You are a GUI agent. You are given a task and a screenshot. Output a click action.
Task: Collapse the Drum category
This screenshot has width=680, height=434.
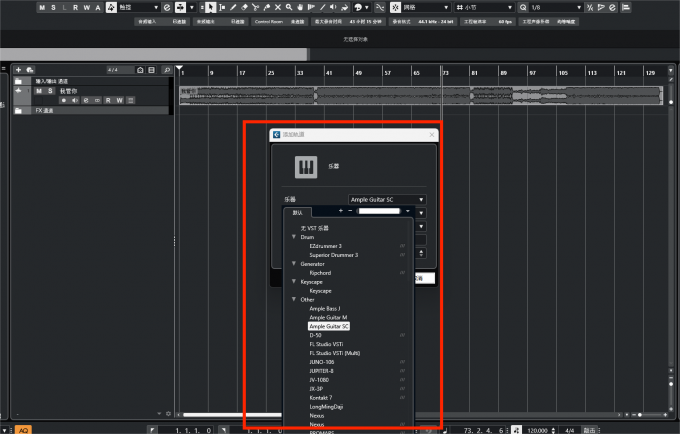tap(294, 237)
